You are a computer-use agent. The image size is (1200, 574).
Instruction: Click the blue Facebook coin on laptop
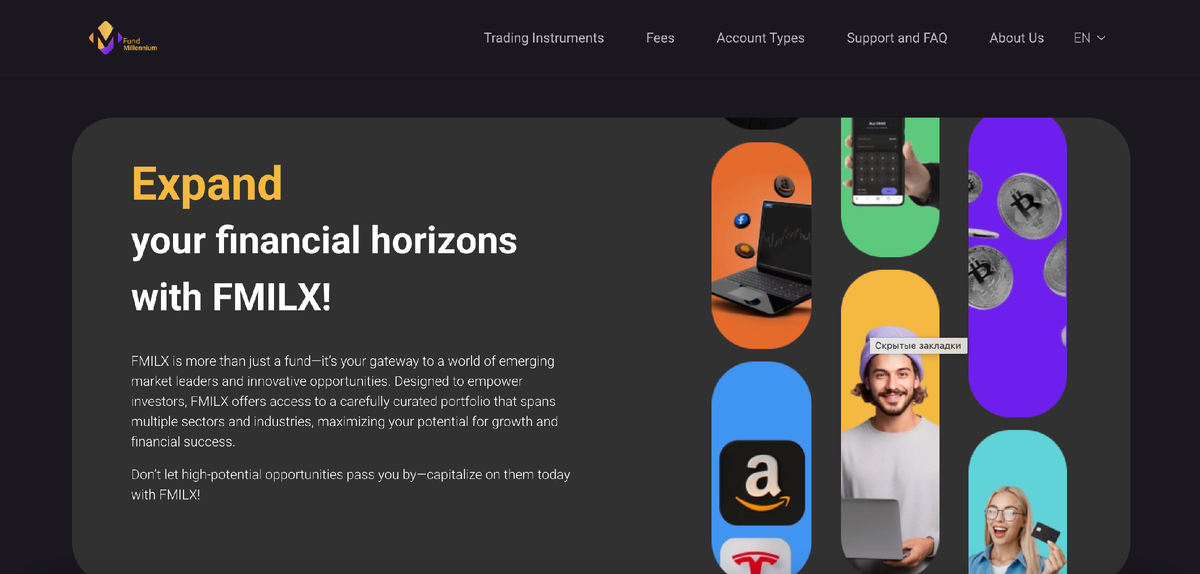742,220
